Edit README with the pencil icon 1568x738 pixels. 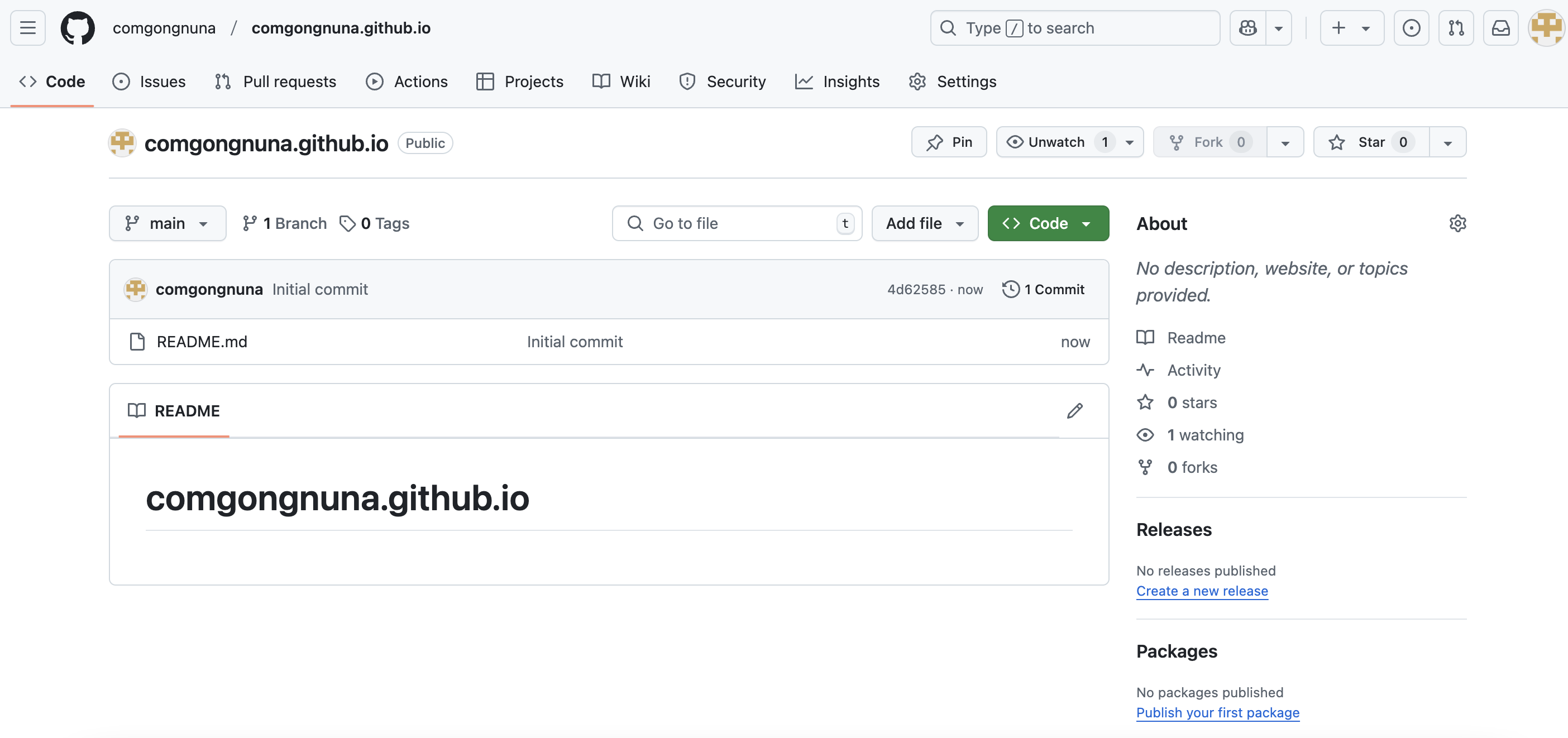pos(1075,411)
